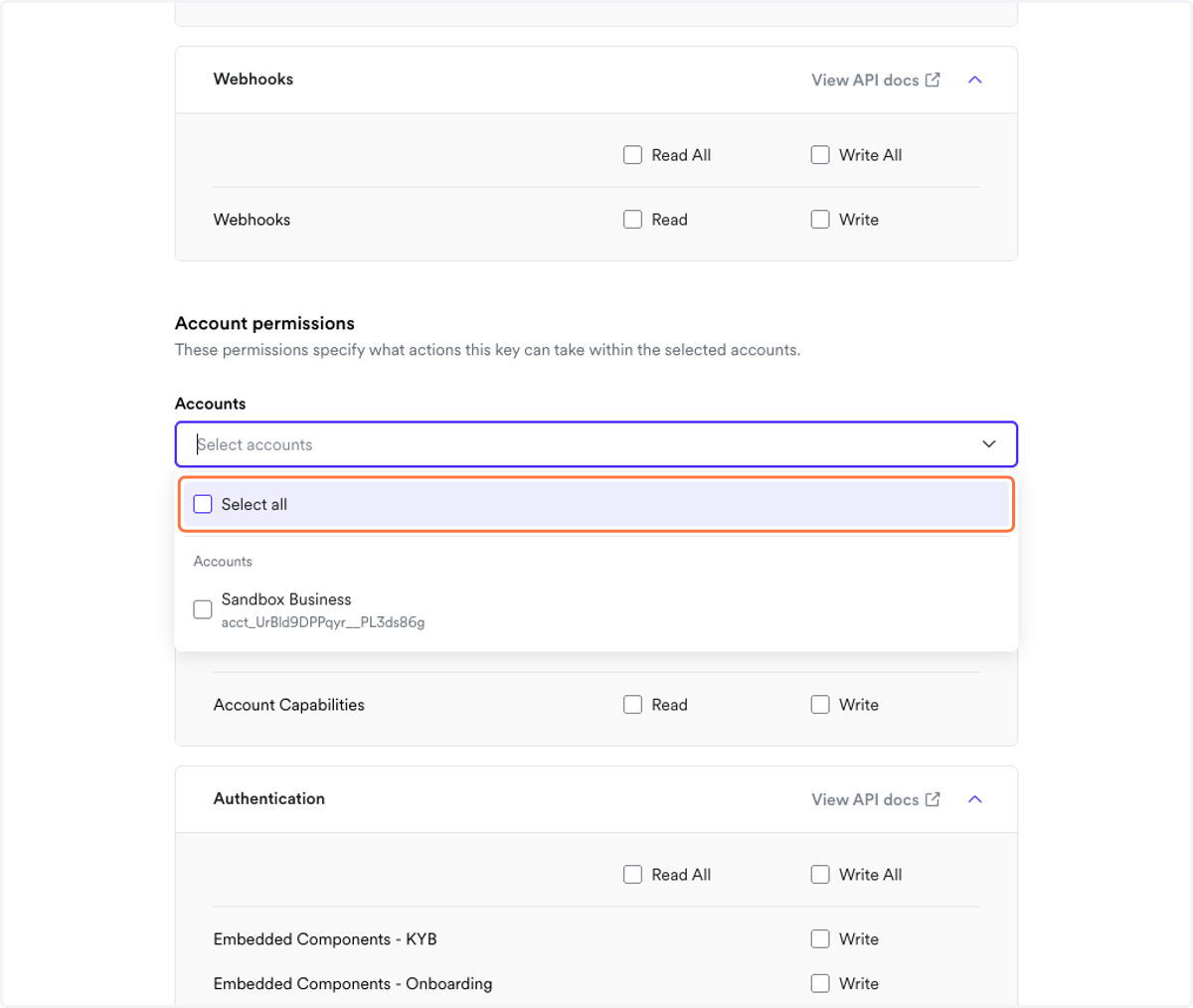Open Webhooks API docs external link icon
Screen dimensions: 1193x1008
(933, 80)
